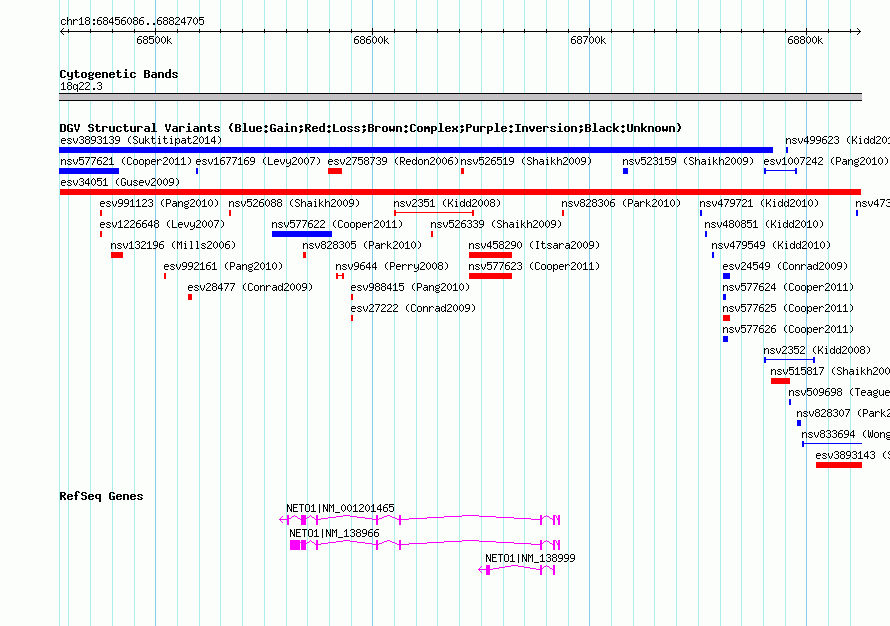Open the NETO1|NM_138999 transcript label
This screenshot has height=626, width=890.
tap(530, 558)
